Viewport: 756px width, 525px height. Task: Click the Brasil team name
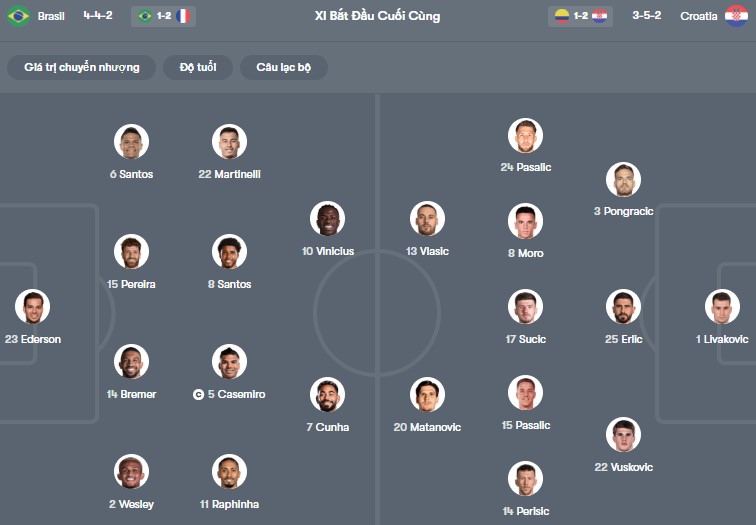tap(51, 16)
